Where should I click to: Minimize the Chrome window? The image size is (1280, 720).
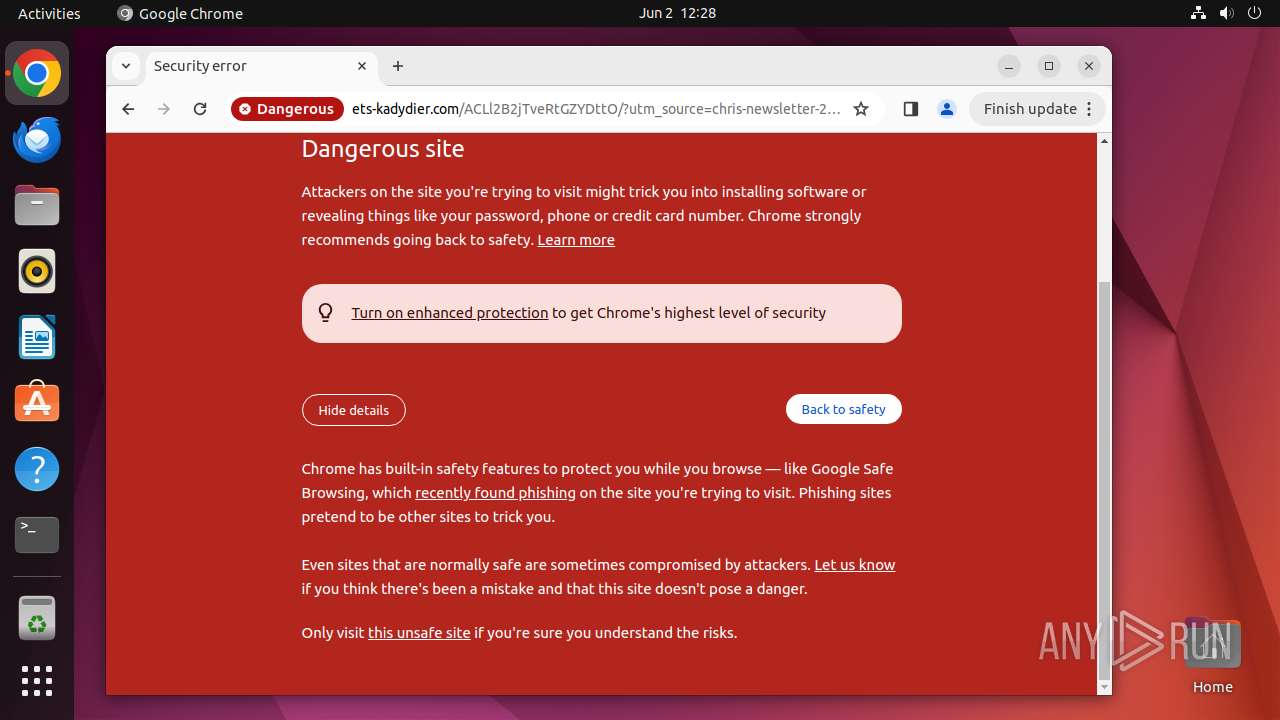[x=1009, y=66]
